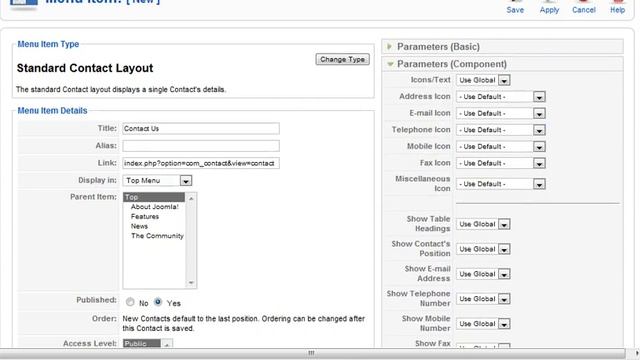Select Public access level
The height and width of the screenshot is (360, 640).
(x=142, y=344)
